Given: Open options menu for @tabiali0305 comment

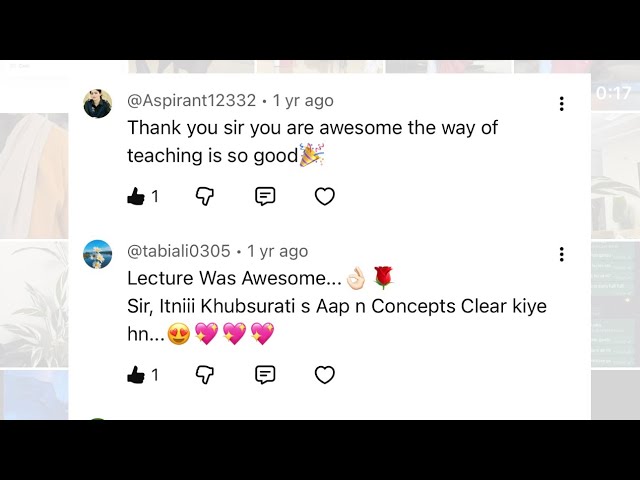Looking at the screenshot, I should click(562, 254).
